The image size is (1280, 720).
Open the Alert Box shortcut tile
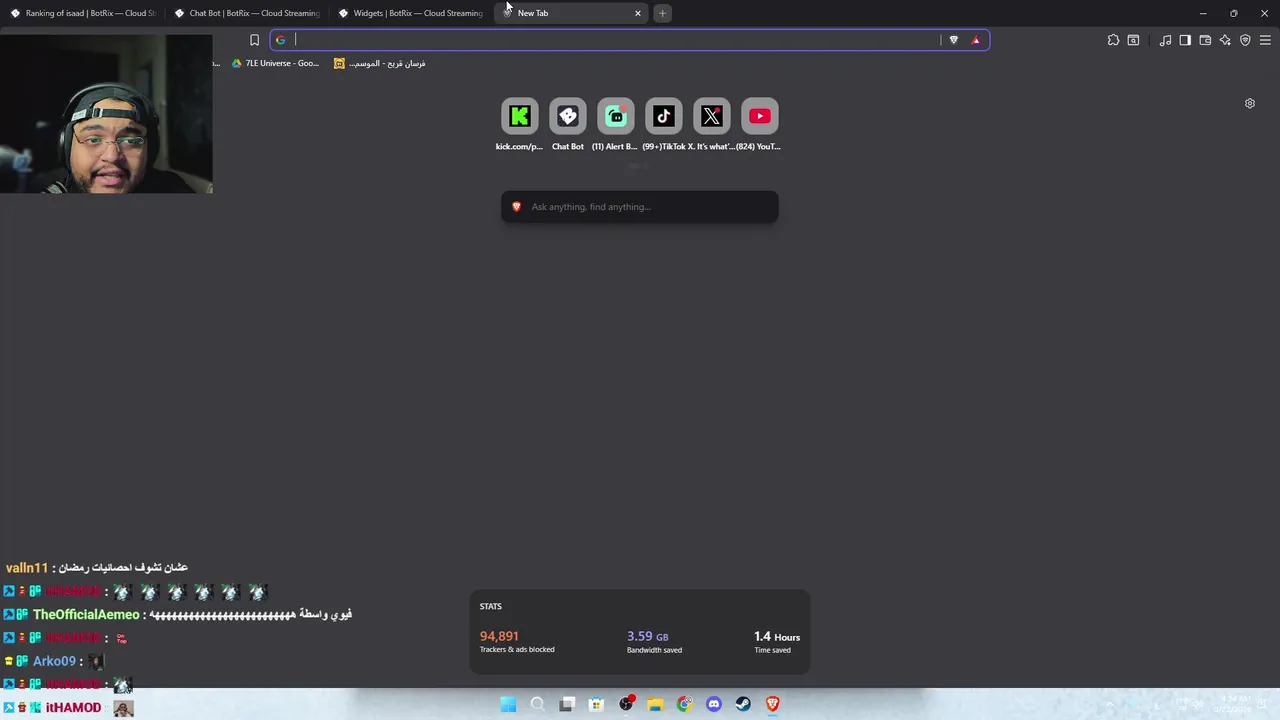(616, 116)
